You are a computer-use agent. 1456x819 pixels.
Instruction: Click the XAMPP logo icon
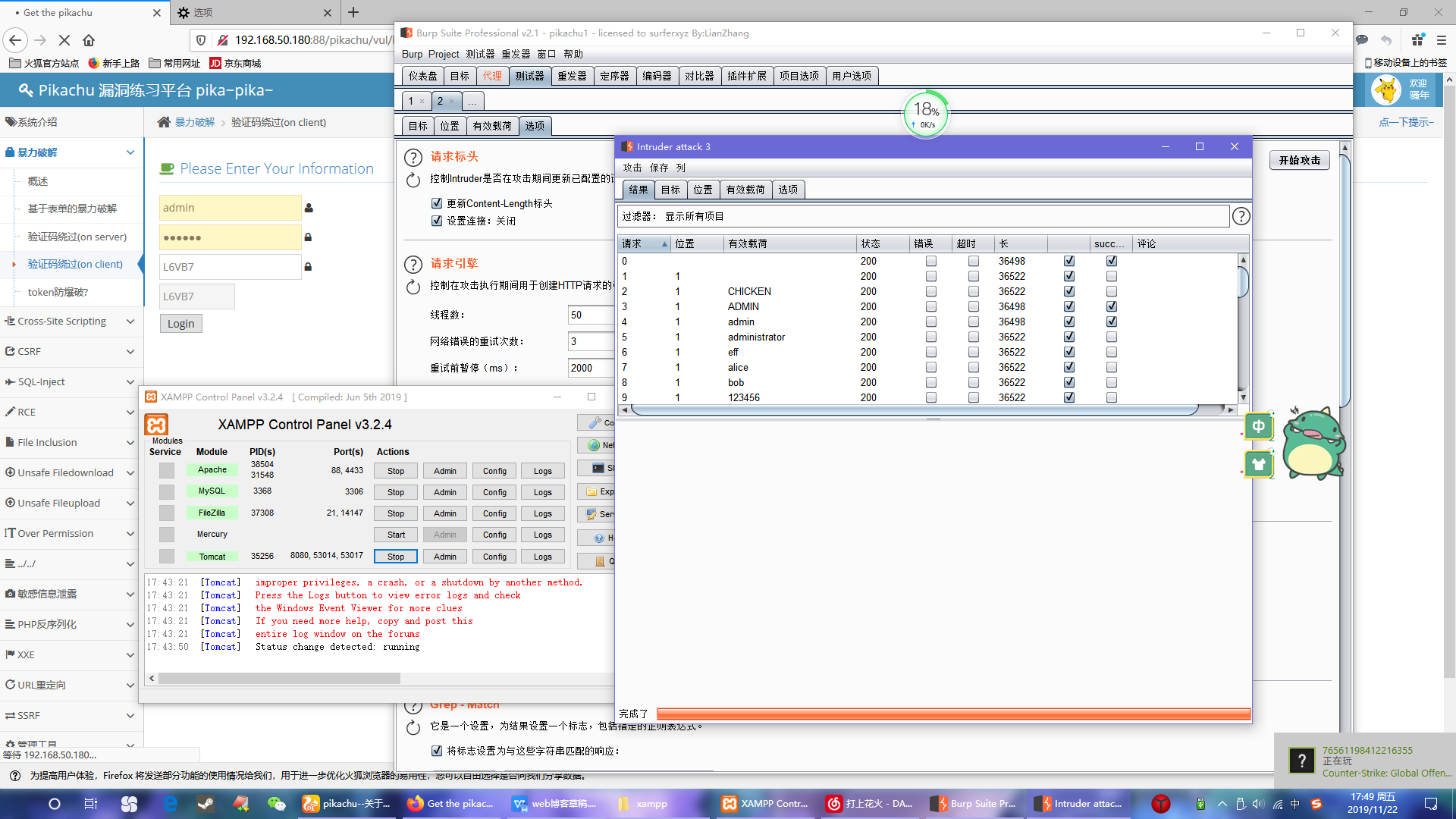tap(156, 425)
